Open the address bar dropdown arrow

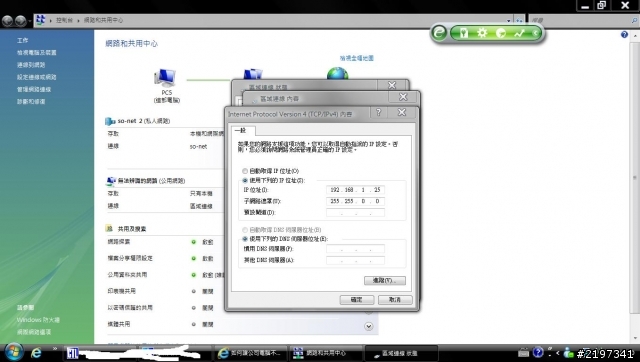click(x=509, y=20)
